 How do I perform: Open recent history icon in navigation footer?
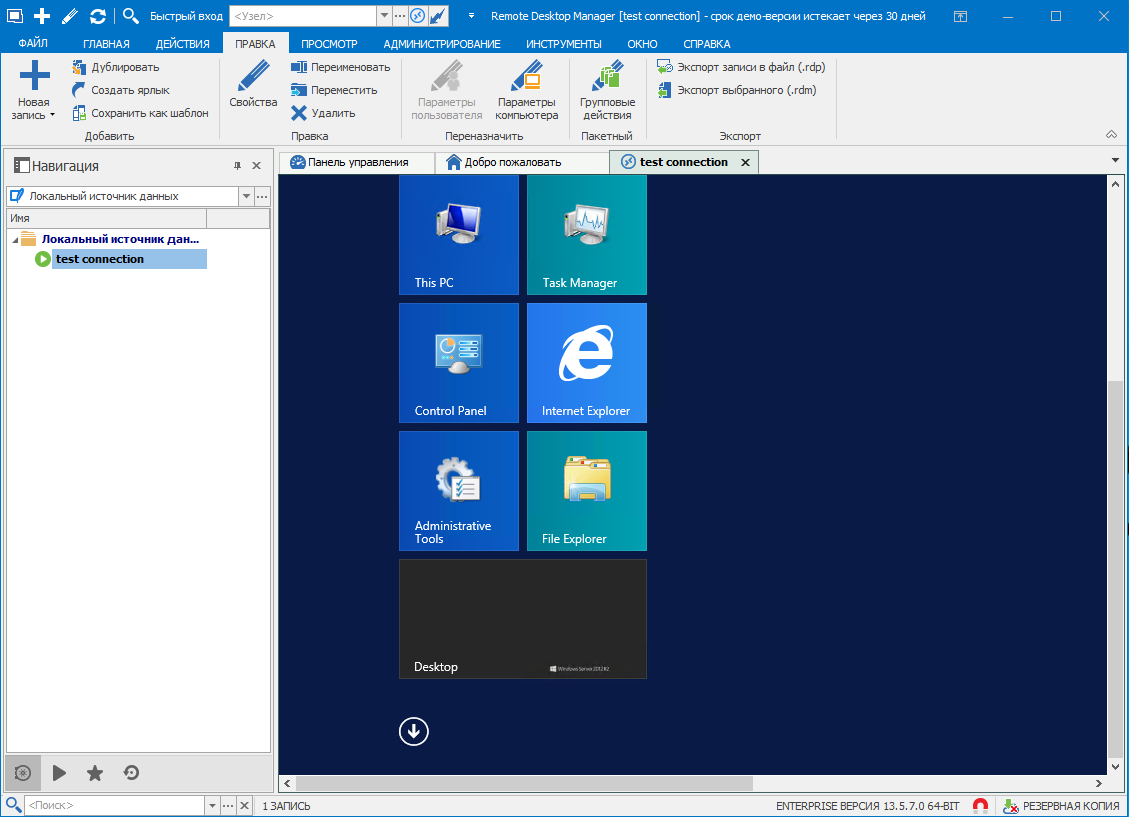coord(131,773)
